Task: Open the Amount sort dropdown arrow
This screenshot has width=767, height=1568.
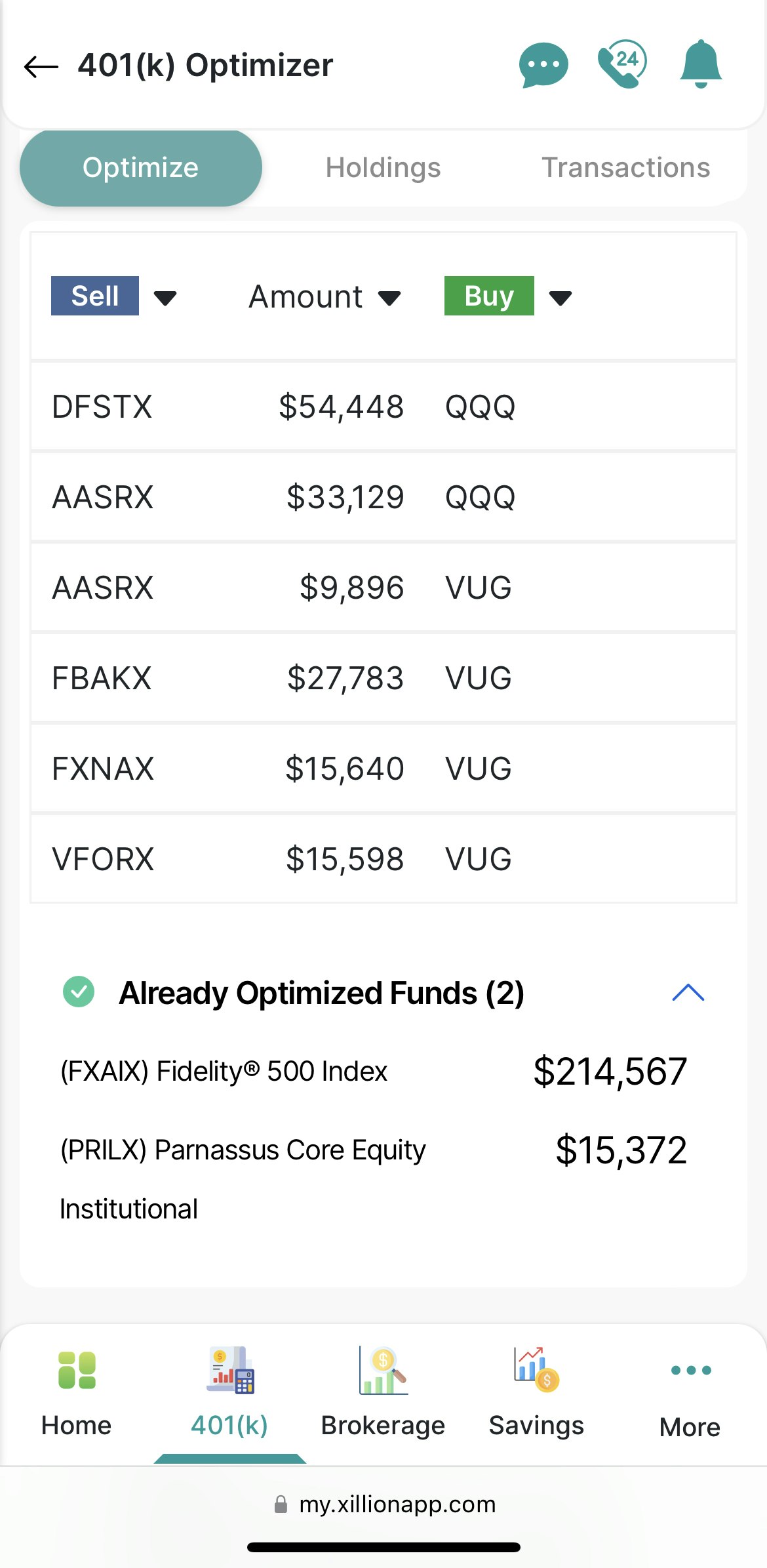Action: (x=389, y=298)
